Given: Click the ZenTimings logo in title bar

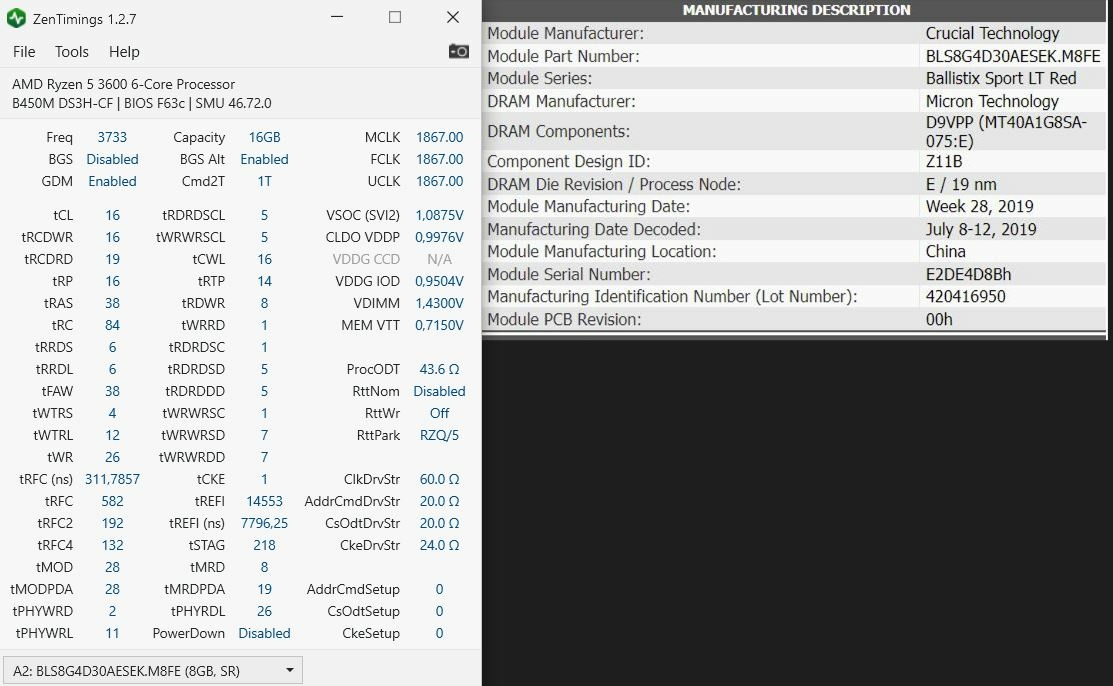Looking at the screenshot, I should pos(16,18).
